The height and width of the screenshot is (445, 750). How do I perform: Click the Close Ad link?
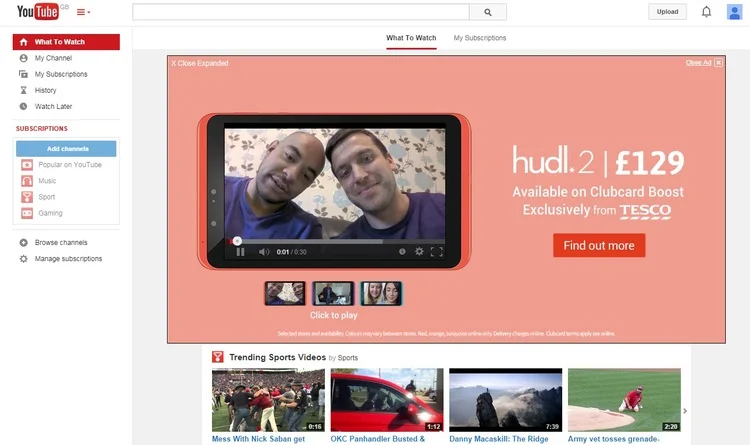coord(698,63)
